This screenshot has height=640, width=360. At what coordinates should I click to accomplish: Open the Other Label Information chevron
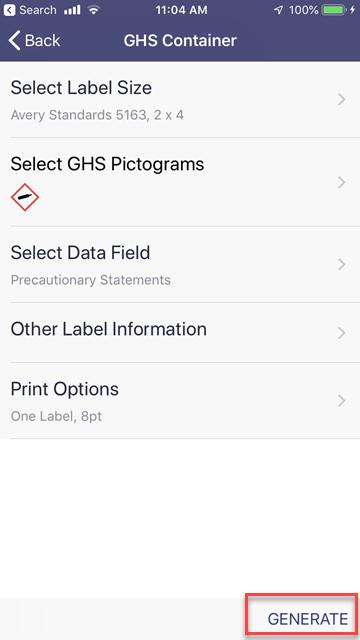(342, 333)
